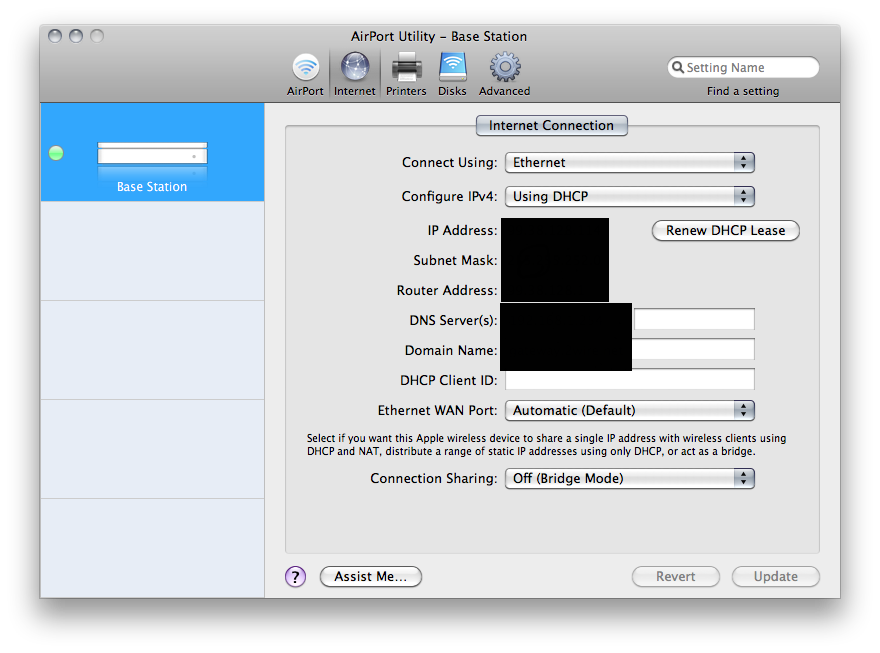
Task: Open the Configure IPv4 dropdown
Action: (630, 196)
